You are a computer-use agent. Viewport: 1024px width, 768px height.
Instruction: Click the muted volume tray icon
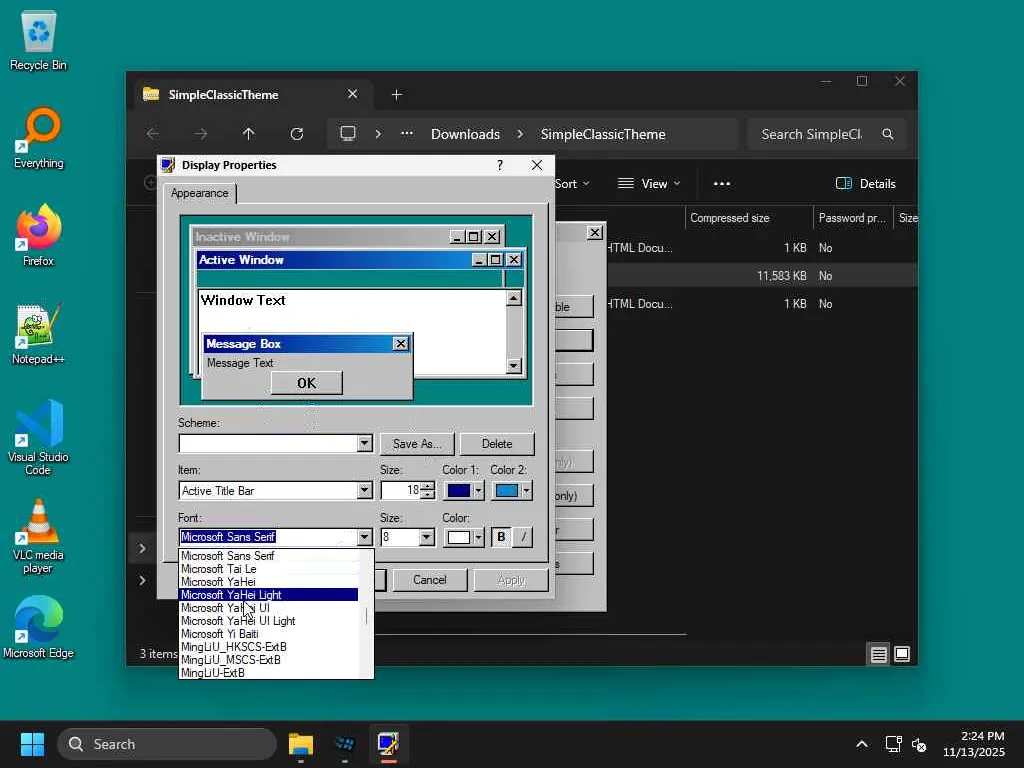(x=920, y=744)
